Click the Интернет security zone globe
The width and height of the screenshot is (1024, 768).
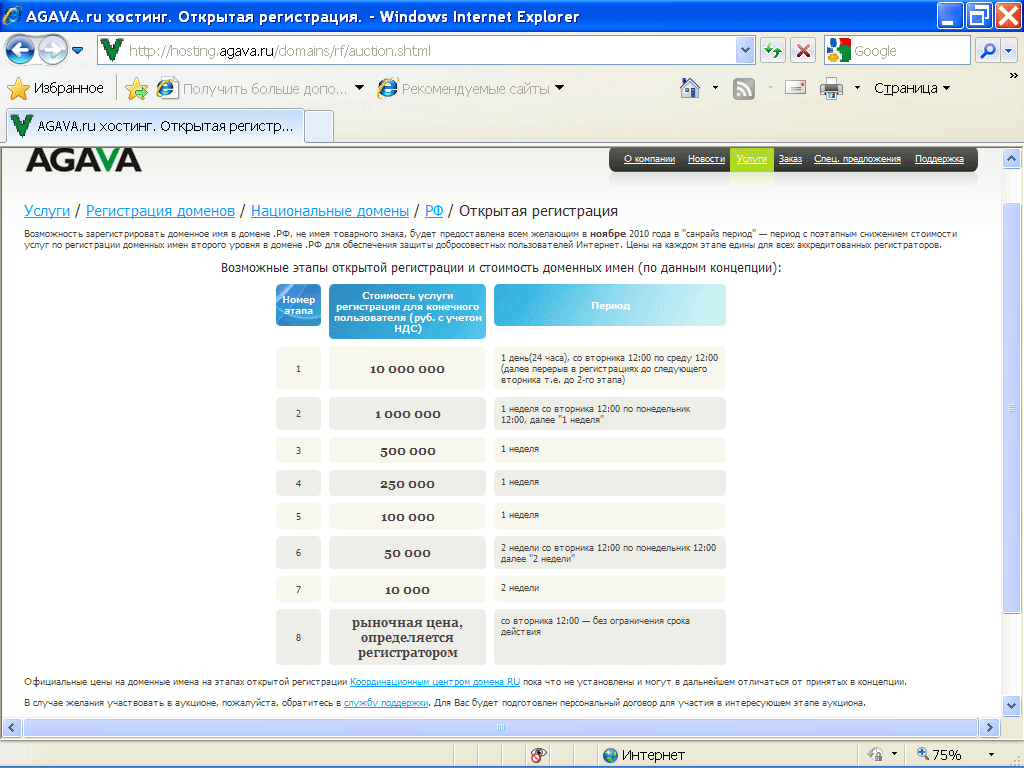point(611,755)
